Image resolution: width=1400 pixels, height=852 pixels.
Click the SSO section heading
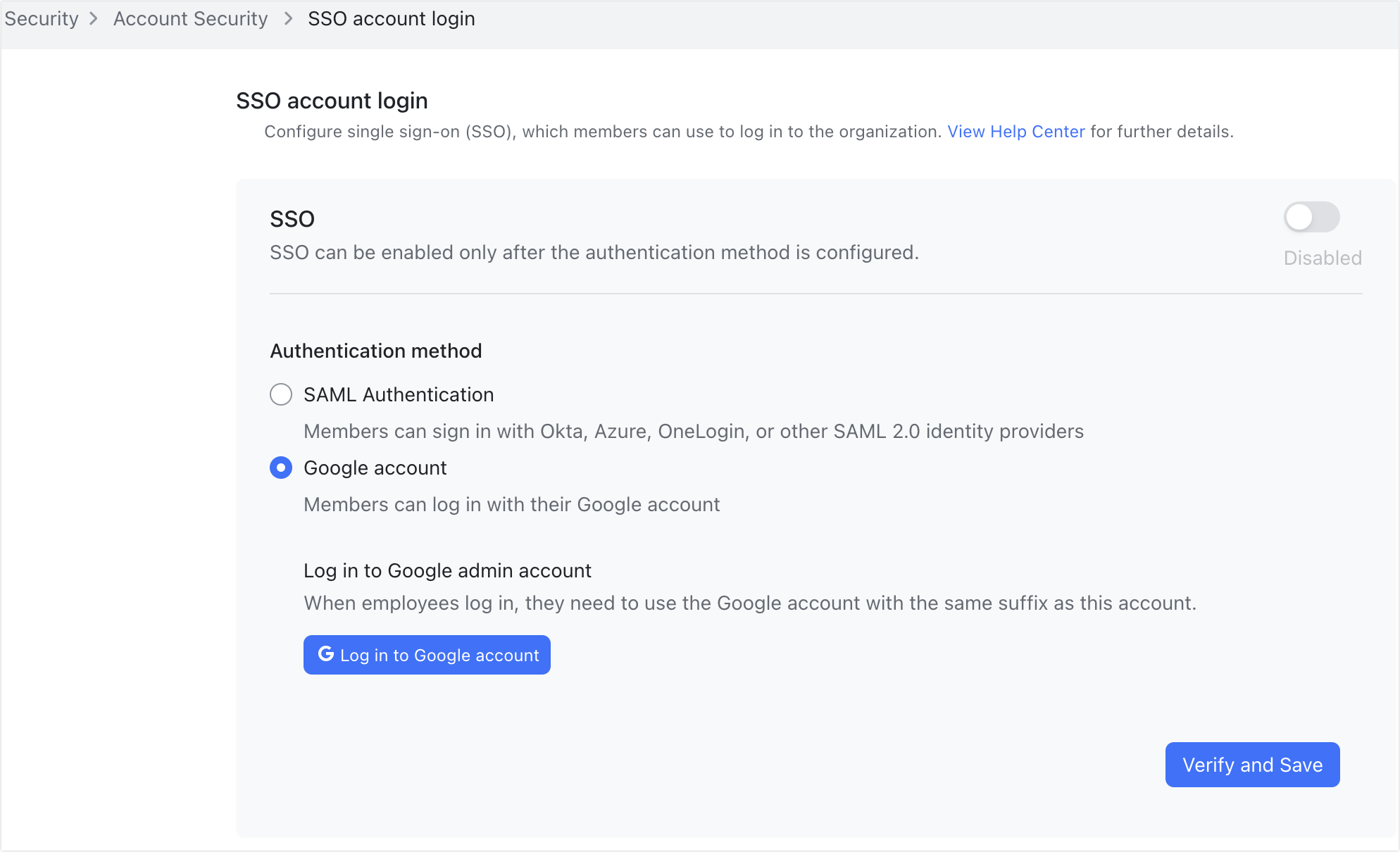point(292,219)
